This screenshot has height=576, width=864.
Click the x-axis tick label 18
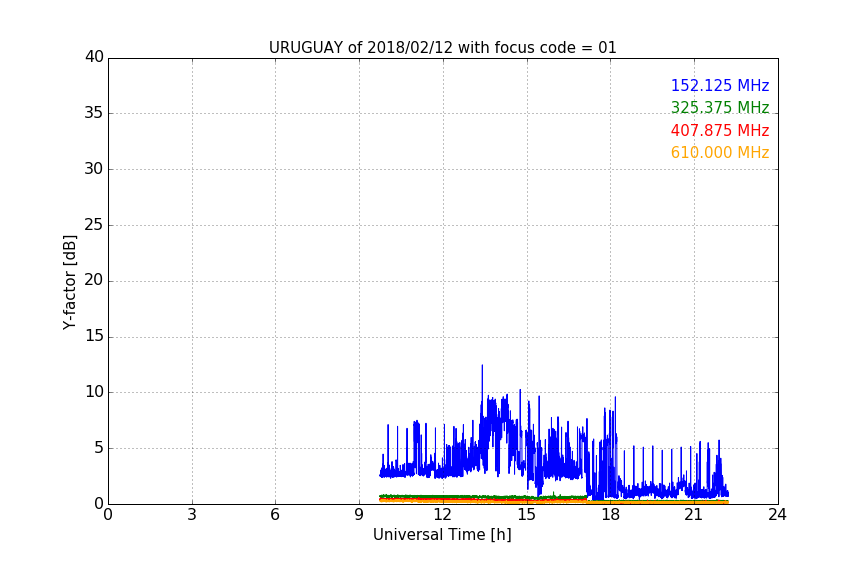611,515
